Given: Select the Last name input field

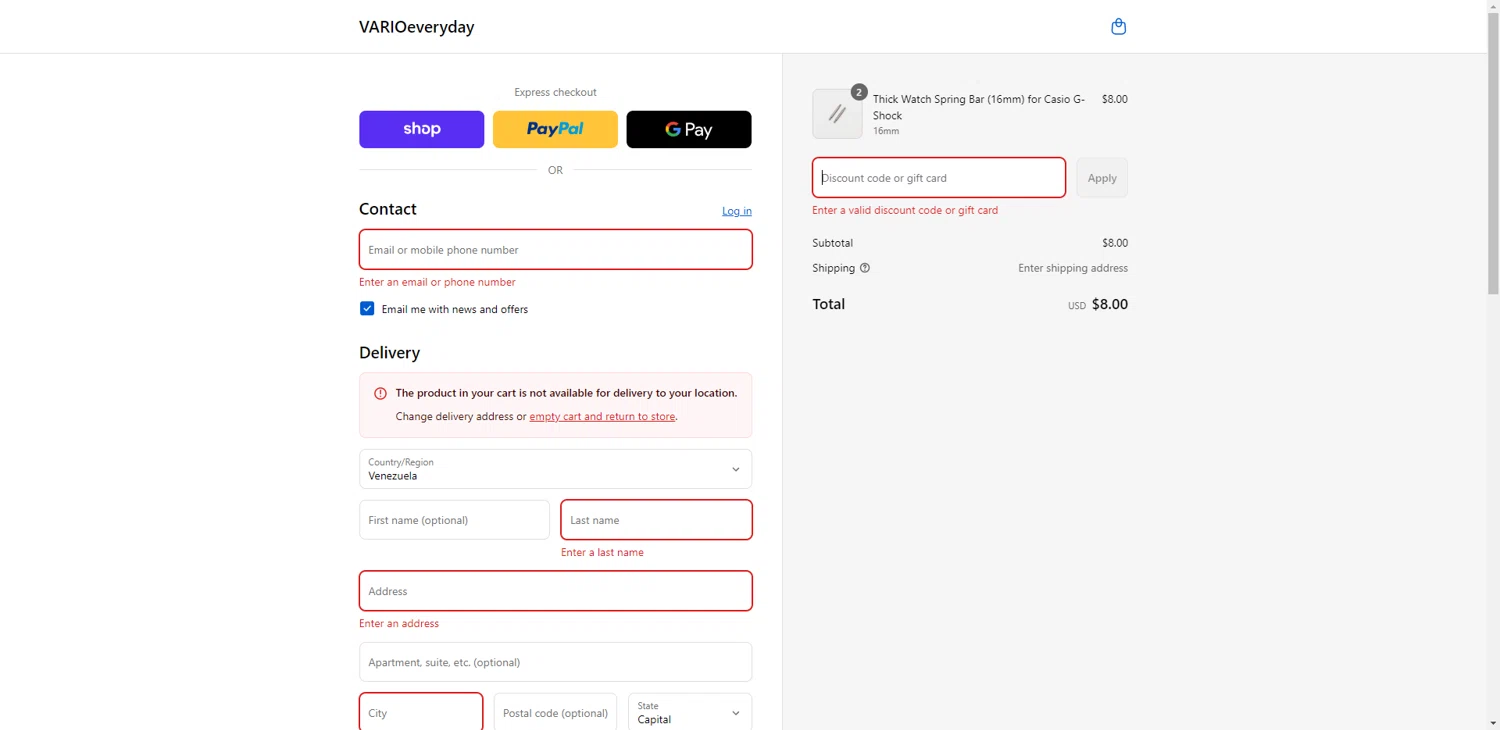Looking at the screenshot, I should [x=656, y=520].
